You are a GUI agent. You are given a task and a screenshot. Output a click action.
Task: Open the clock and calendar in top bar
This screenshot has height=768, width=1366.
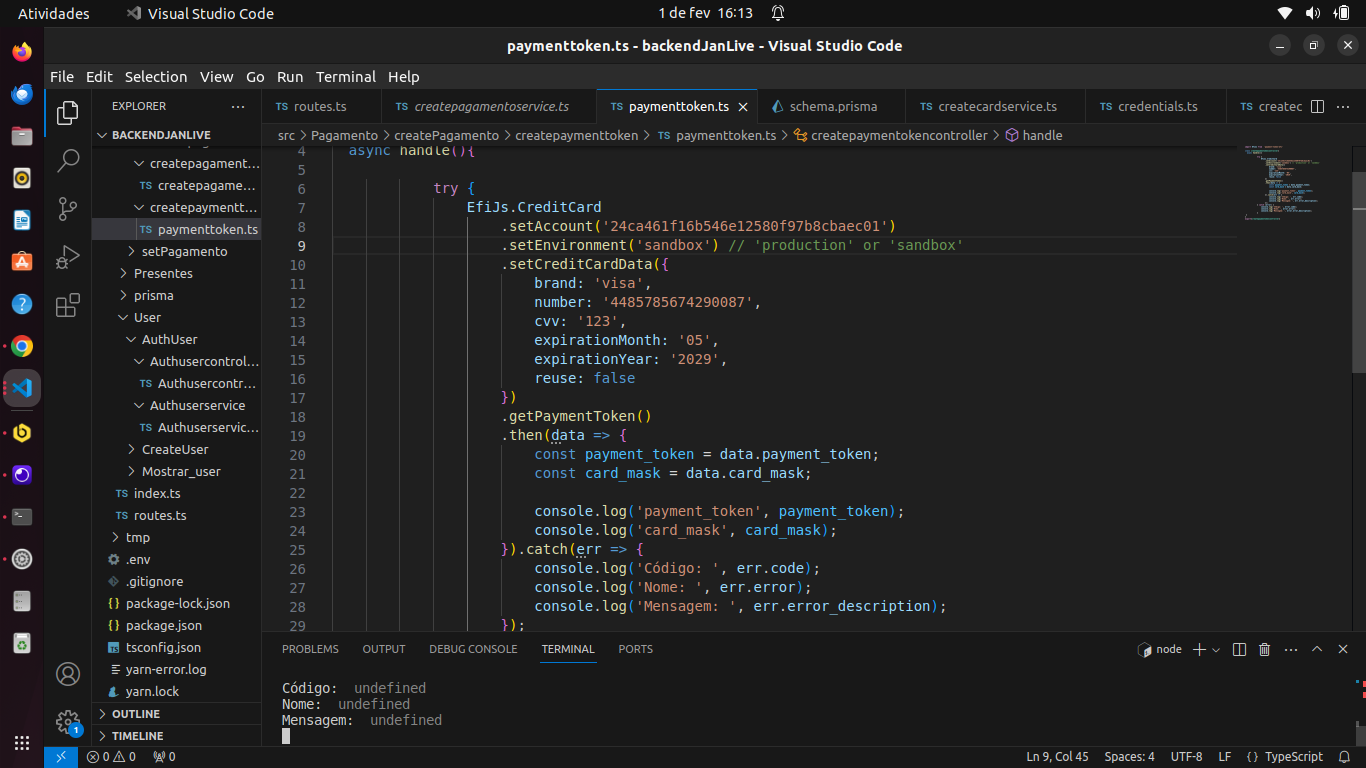click(705, 13)
